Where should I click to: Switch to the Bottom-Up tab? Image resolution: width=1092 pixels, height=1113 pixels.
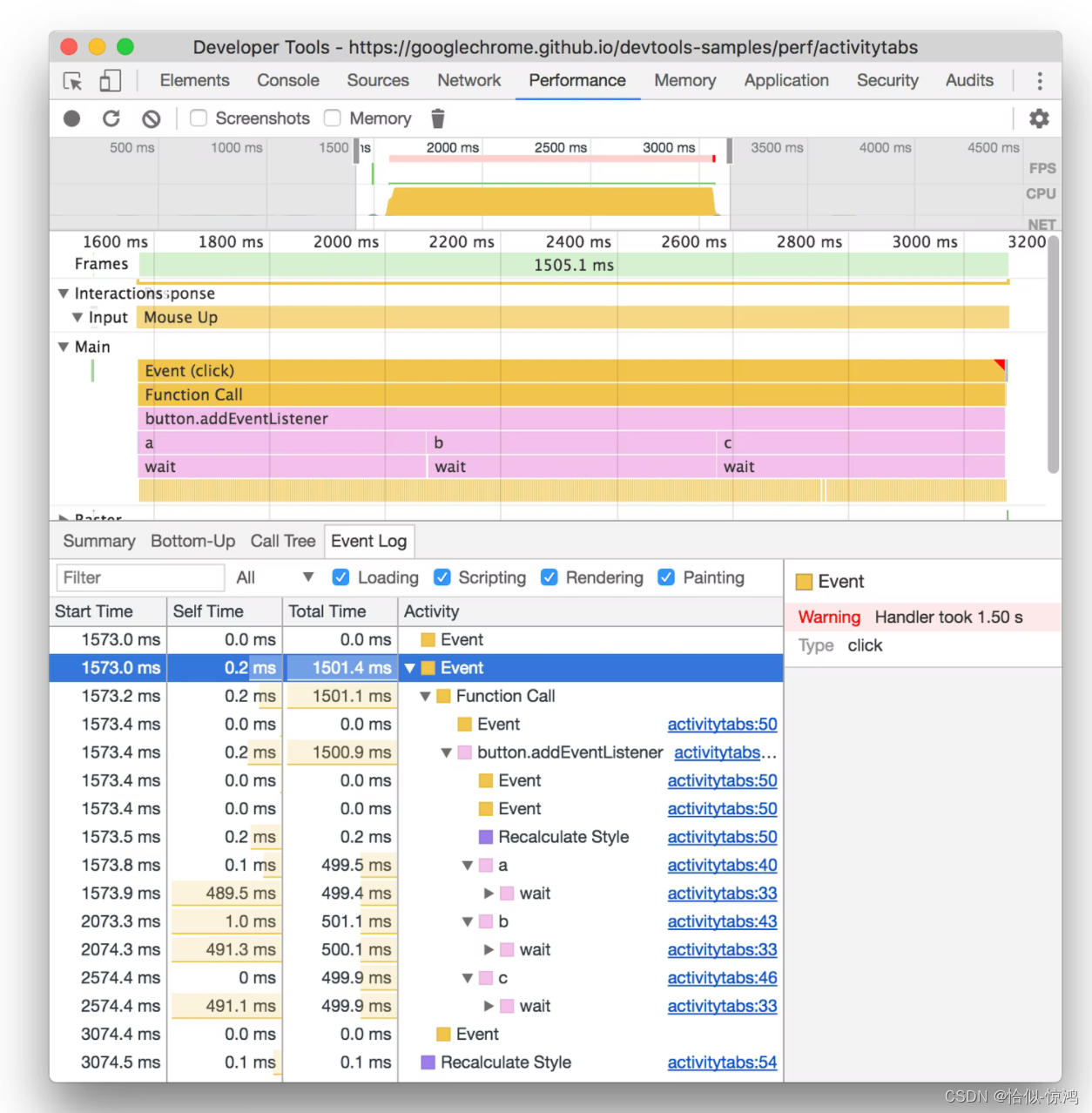pos(193,541)
